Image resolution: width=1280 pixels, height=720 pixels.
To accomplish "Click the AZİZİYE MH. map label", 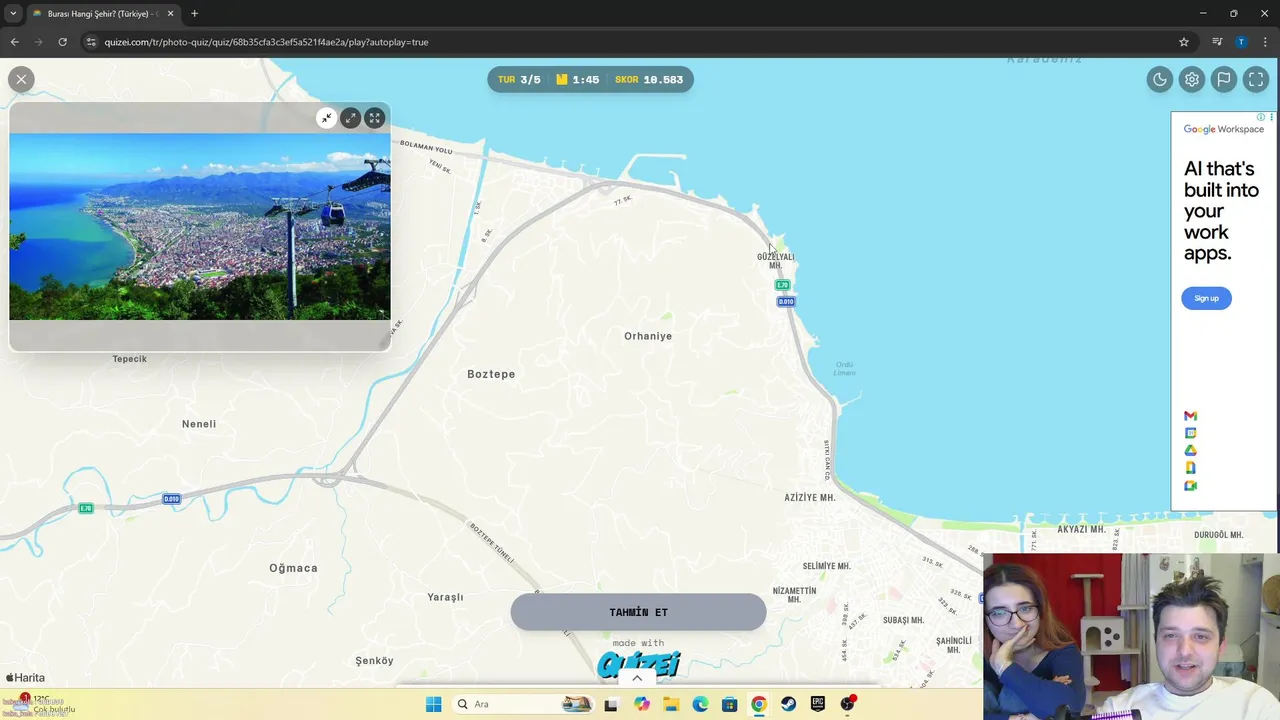I will click(810, 498).
